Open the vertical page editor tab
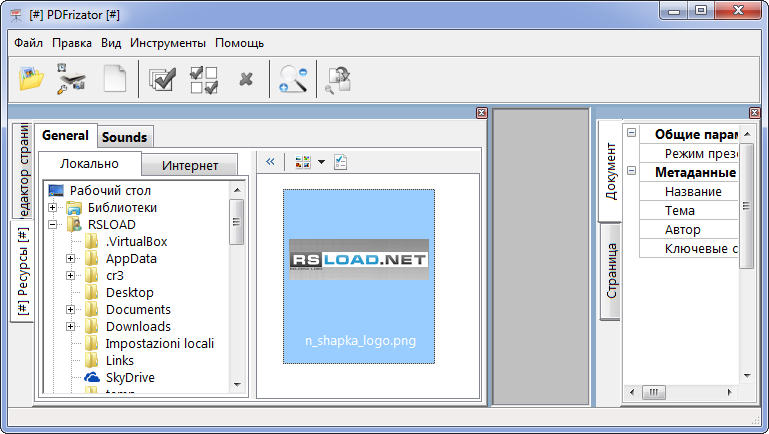 (23, 170)
